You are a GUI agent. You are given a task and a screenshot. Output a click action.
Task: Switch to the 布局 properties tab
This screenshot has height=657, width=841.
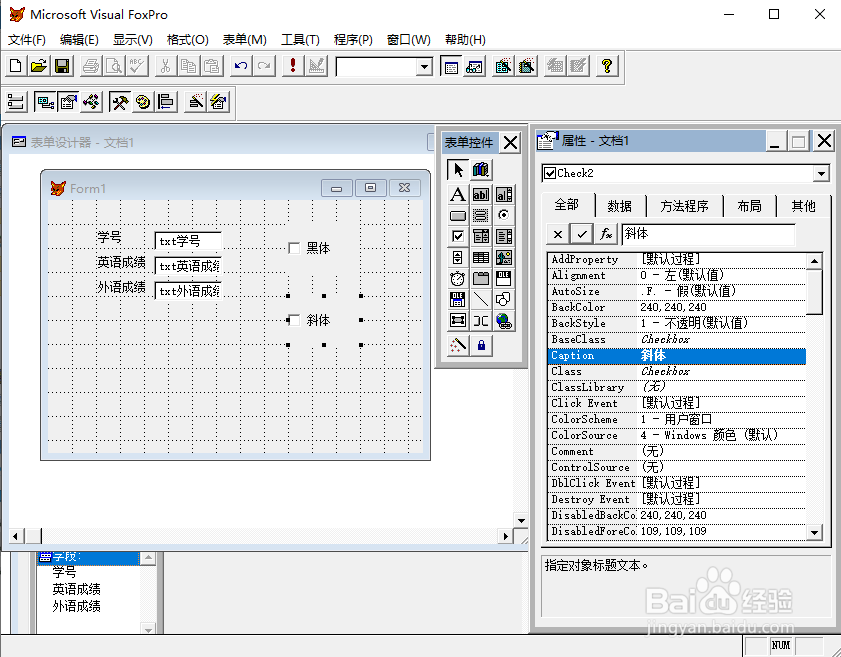pyautogui.click(x=749, y=206)
